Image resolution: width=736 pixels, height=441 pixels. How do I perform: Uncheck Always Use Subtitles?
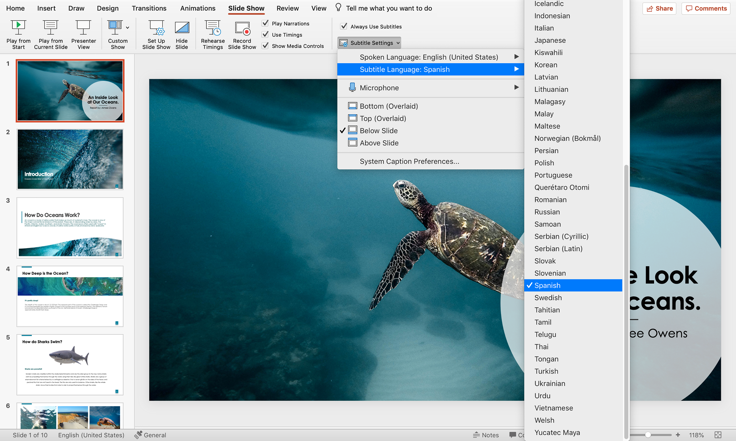344,26
